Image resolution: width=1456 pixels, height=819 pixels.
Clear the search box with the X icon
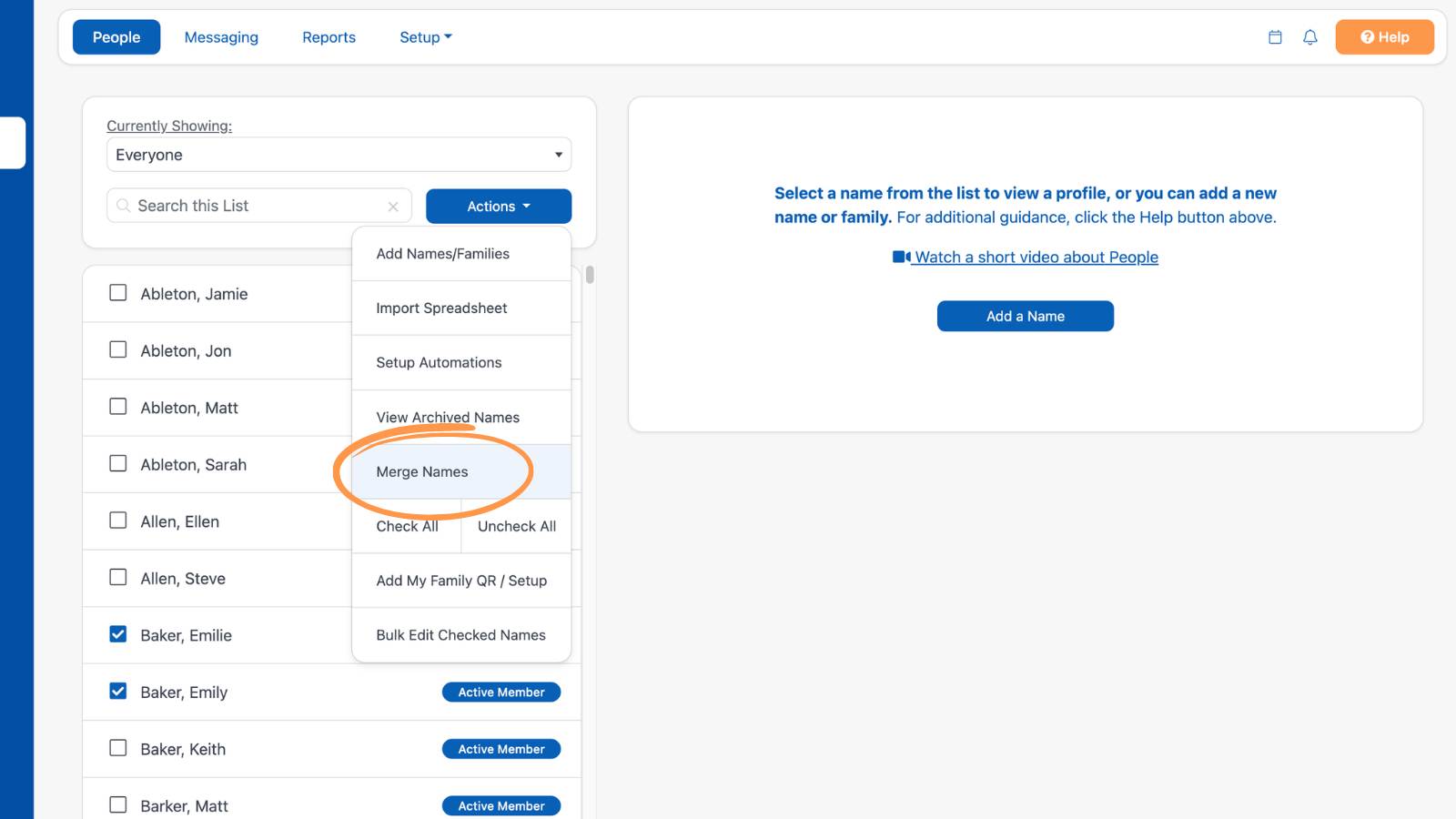point(393,207)
